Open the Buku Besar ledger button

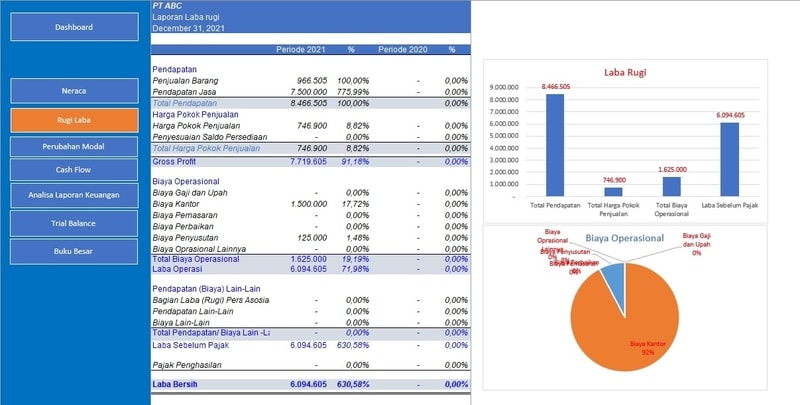(x=74, y=251)
